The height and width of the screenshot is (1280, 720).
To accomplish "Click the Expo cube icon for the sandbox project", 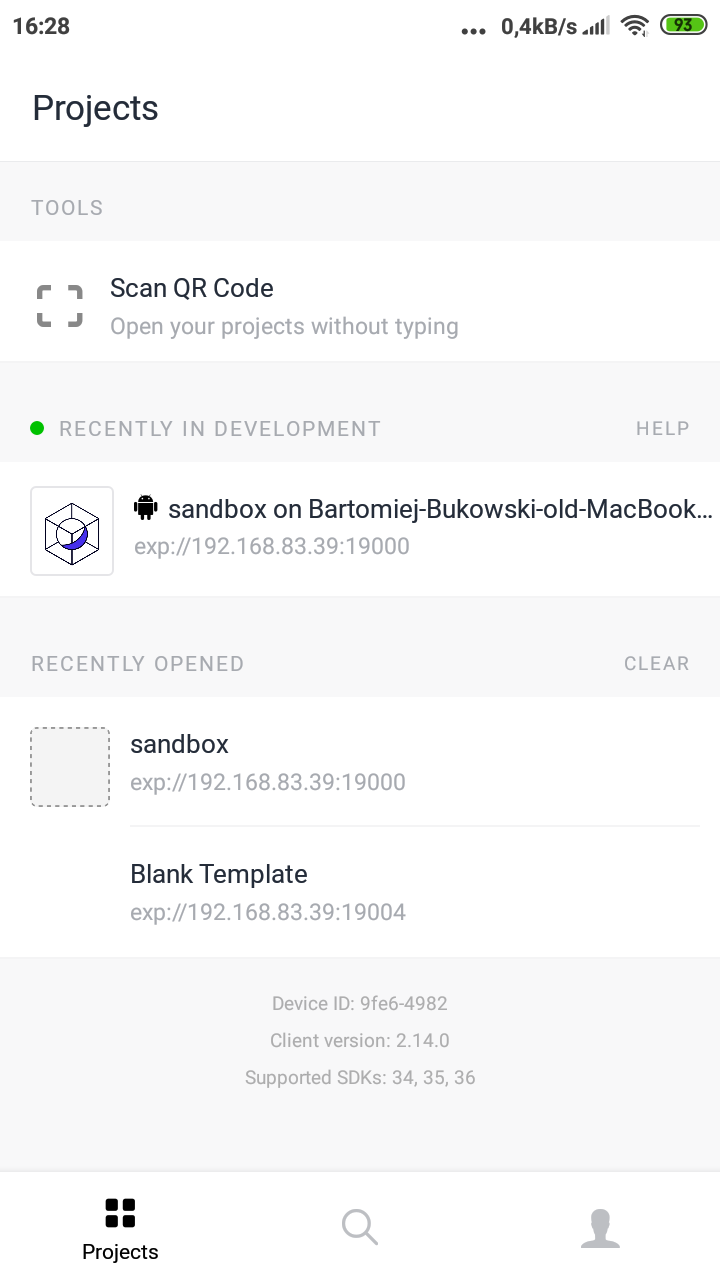I will 72,531.
